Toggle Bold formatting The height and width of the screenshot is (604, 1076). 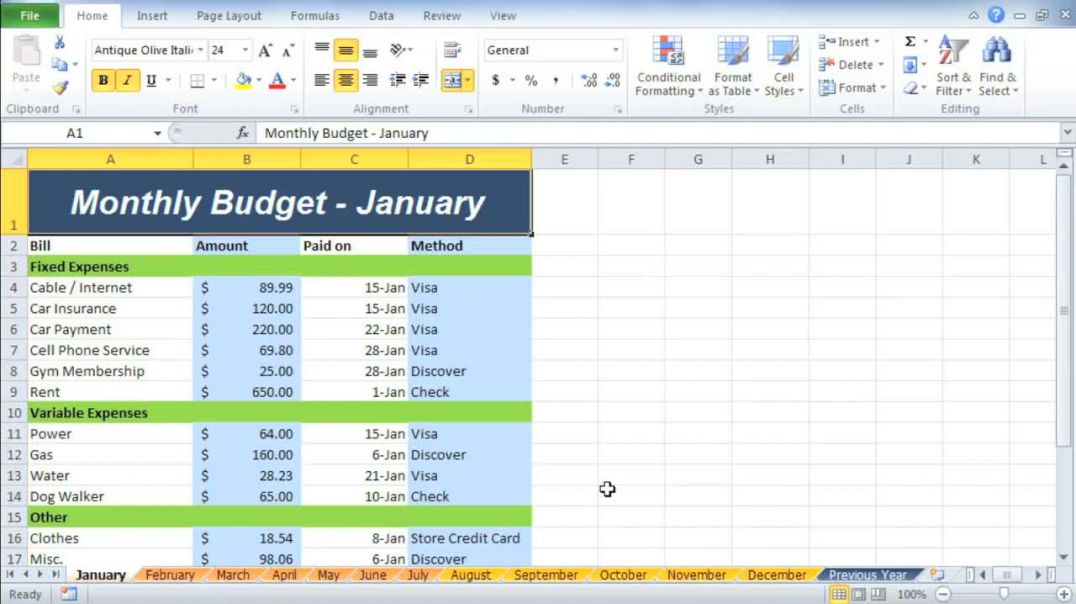tap(103, 80)
